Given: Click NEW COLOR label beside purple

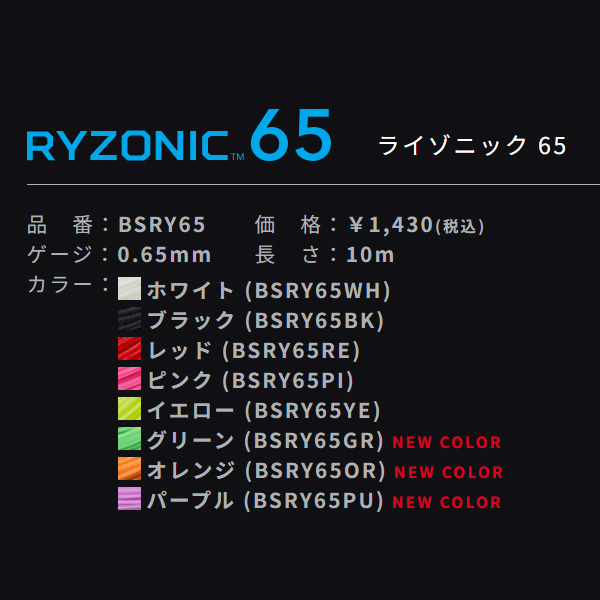Looking at the screenshot, I should [x=447, y=503].
